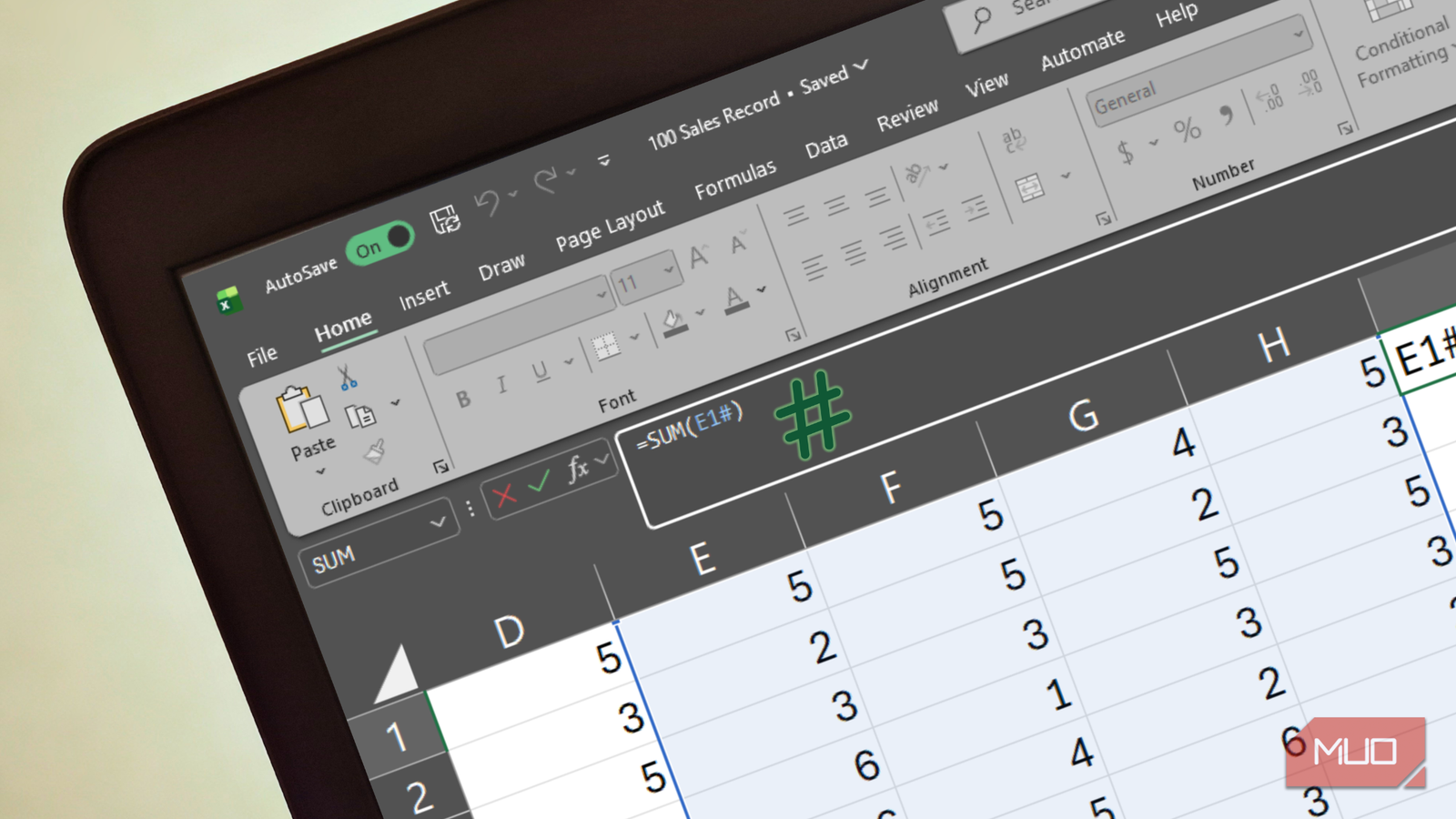Apply Comma Style format
Viewport: 1456px width, 819px height.
coord(1227,115)
